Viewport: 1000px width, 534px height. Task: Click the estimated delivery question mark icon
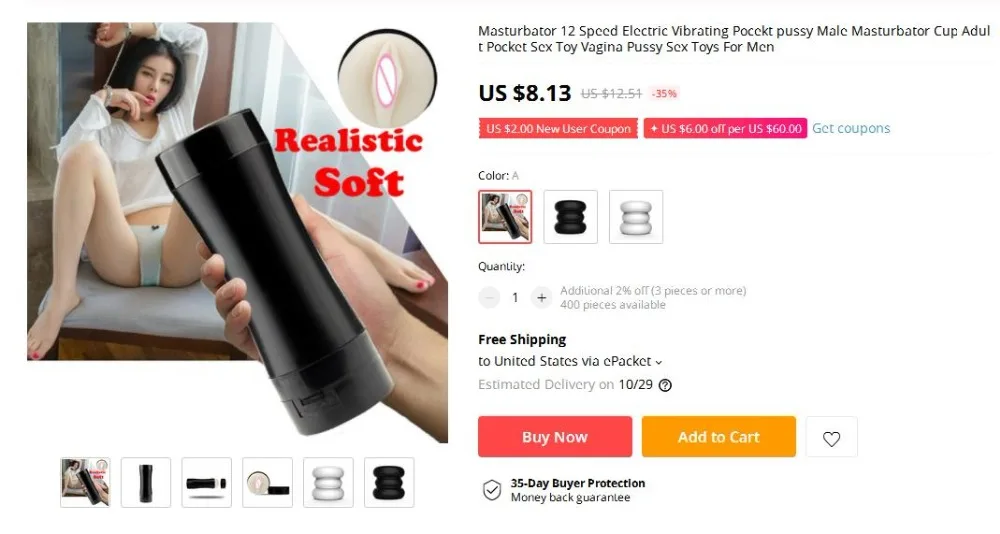coord(665,385)
